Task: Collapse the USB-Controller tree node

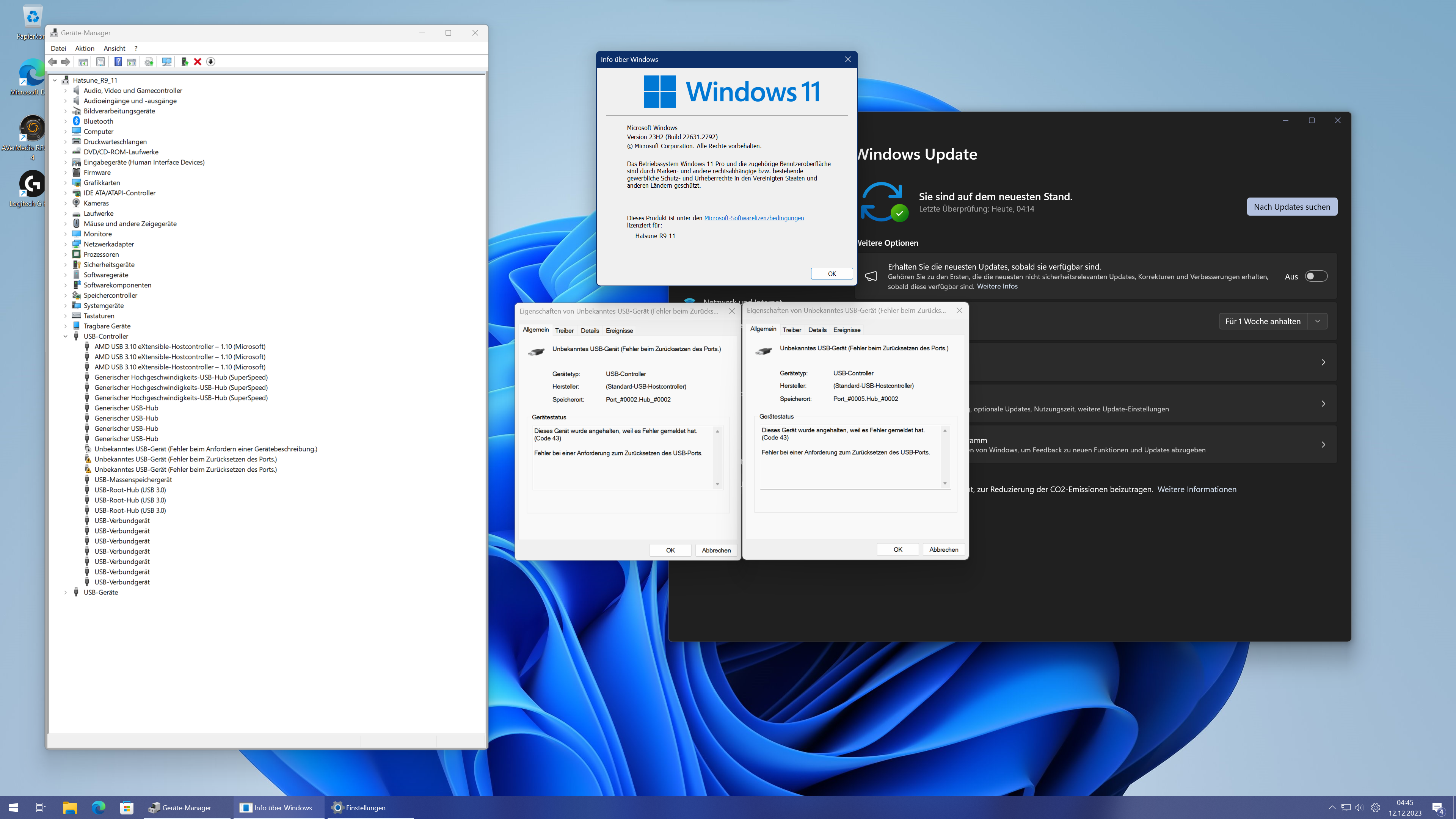Action: (66, 336)
